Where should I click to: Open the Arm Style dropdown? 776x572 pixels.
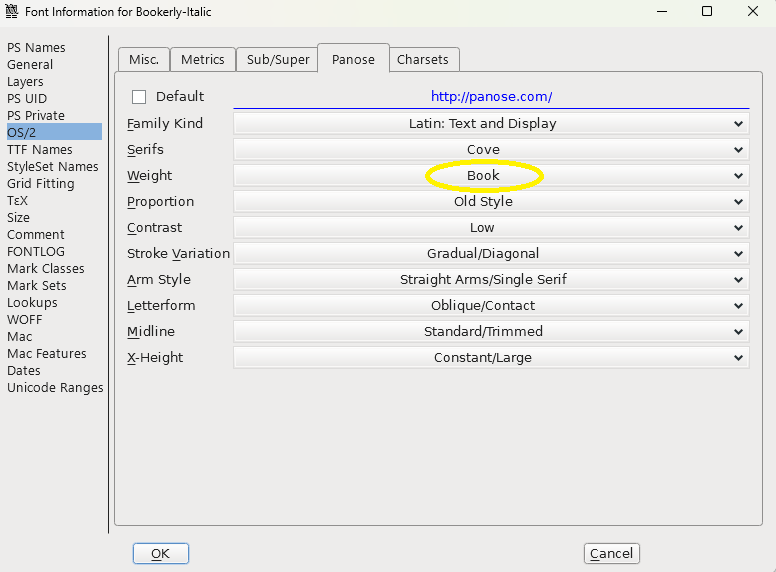[491, 280]
